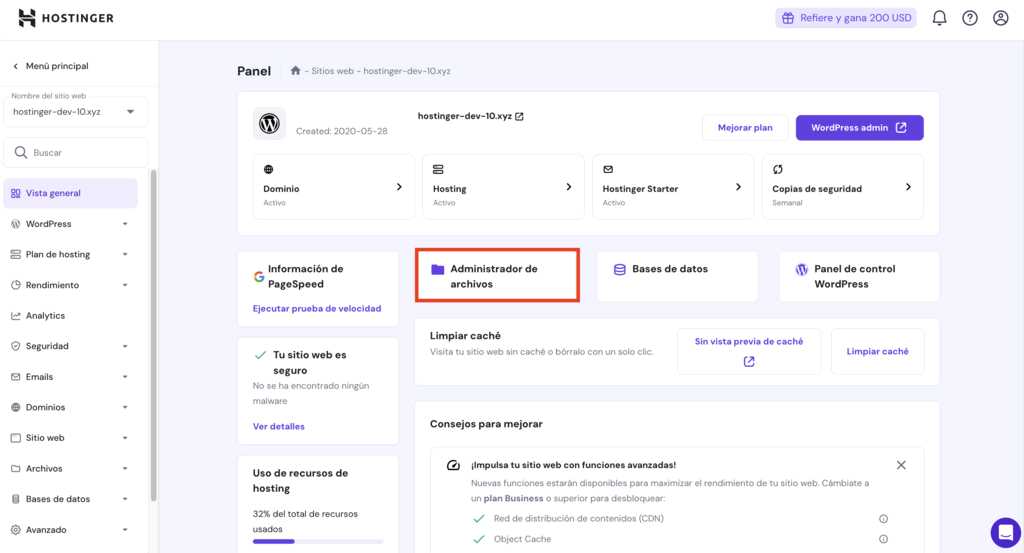The image size is (1024, 553).
Task: Click the Hostinger logo
Action: click(66, 18)
